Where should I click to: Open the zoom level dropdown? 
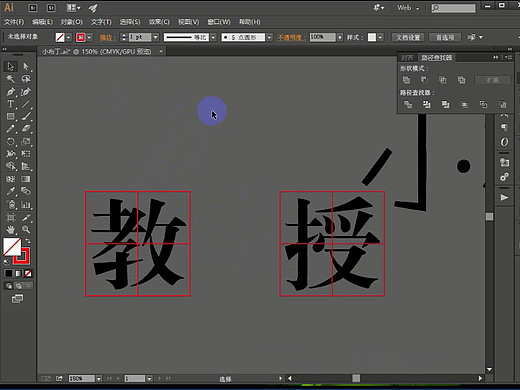[x=99, y=379]
